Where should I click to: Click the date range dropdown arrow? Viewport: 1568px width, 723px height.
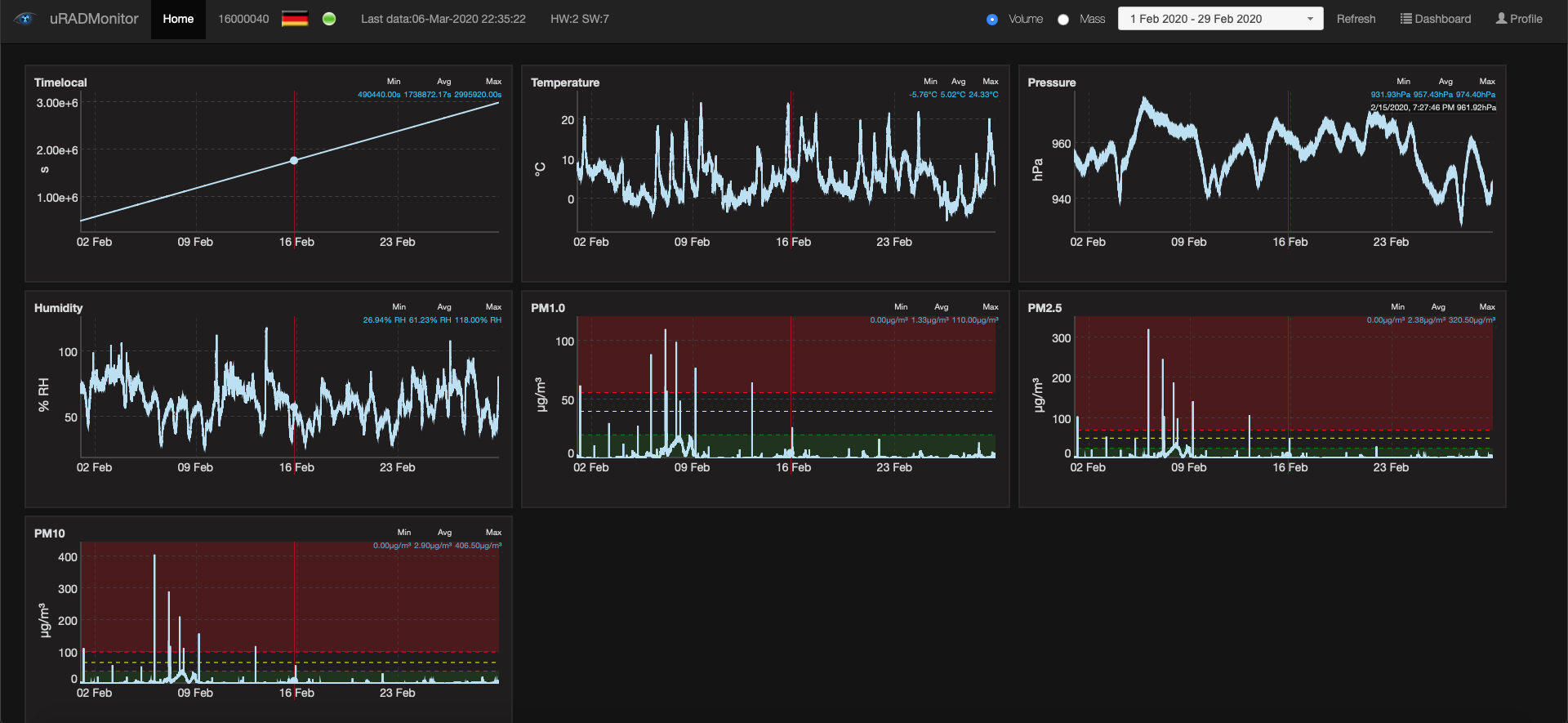click(x=1310, y=19)
